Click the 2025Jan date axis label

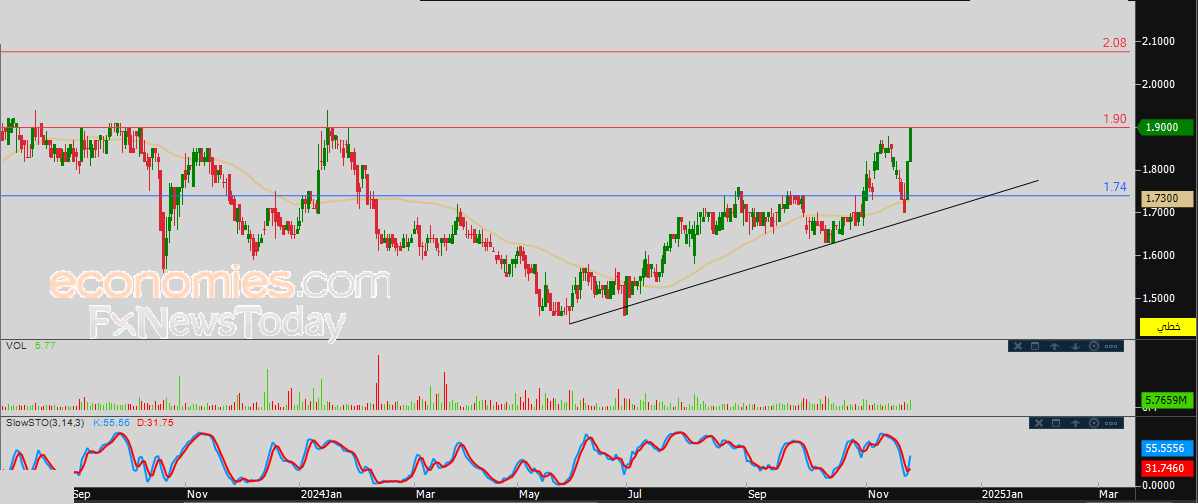point(1002,495)
